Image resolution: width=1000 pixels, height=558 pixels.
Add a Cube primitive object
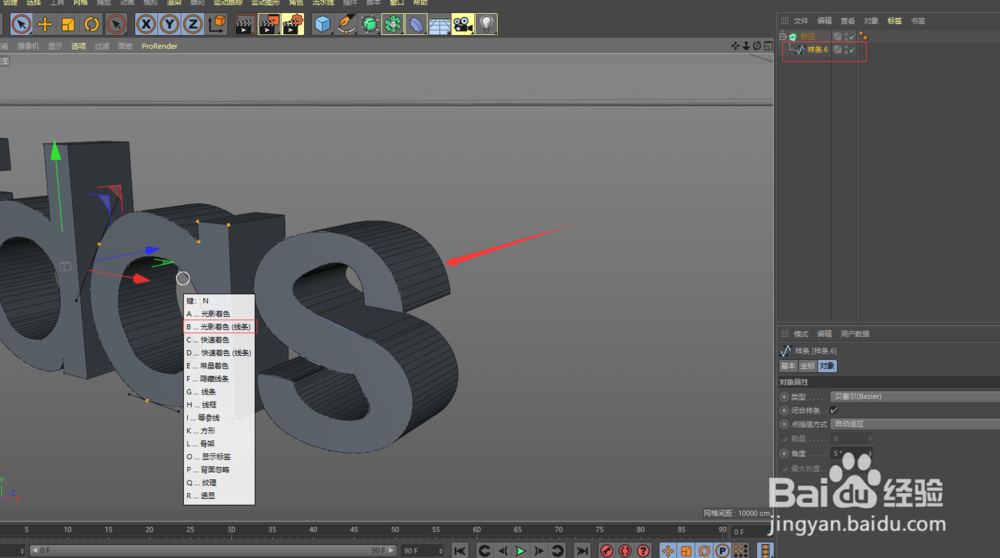tap(323, 24)
